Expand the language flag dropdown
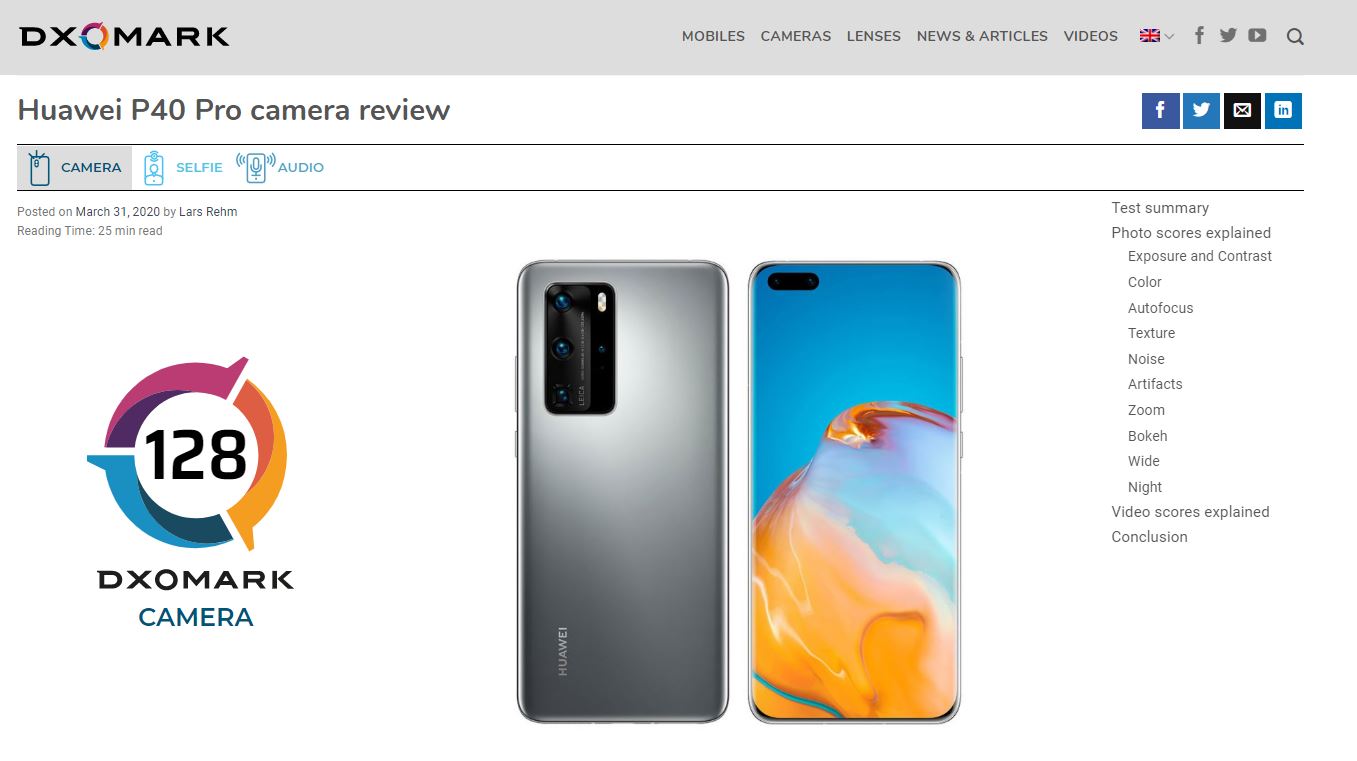1357x761 pixels. 1157,36
